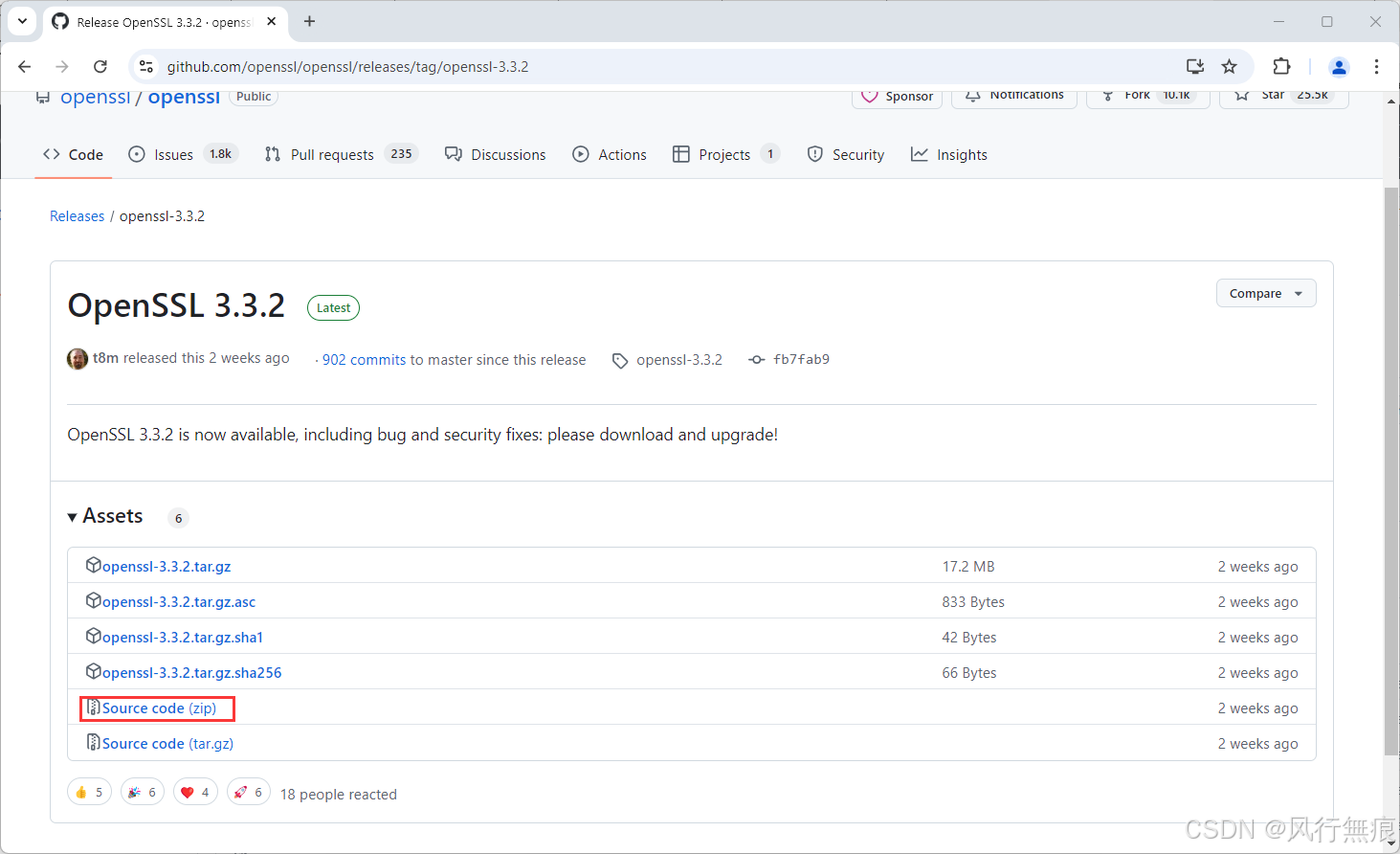Click the browser forward arrow
The height and width of the screenshot is (854, 1400).
tap(62, 66)
